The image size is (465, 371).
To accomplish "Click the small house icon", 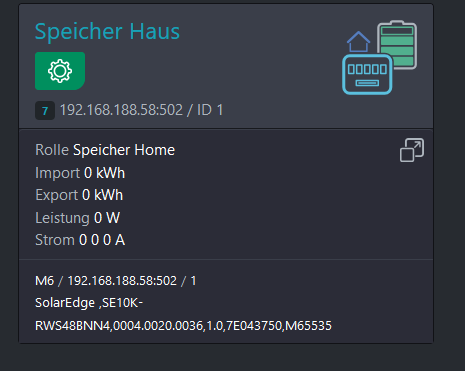I will coord(358,42).
